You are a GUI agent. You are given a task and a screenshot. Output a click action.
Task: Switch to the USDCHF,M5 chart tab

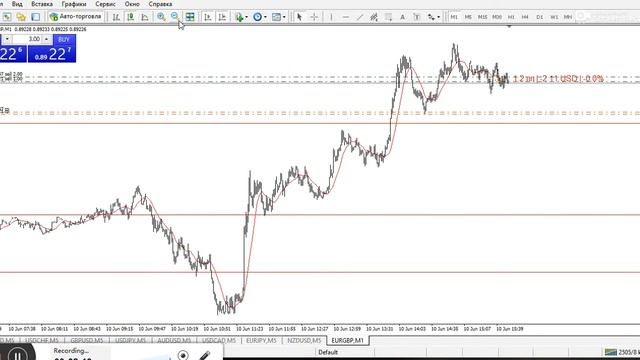pyautogui.click(x=42, y=340)
